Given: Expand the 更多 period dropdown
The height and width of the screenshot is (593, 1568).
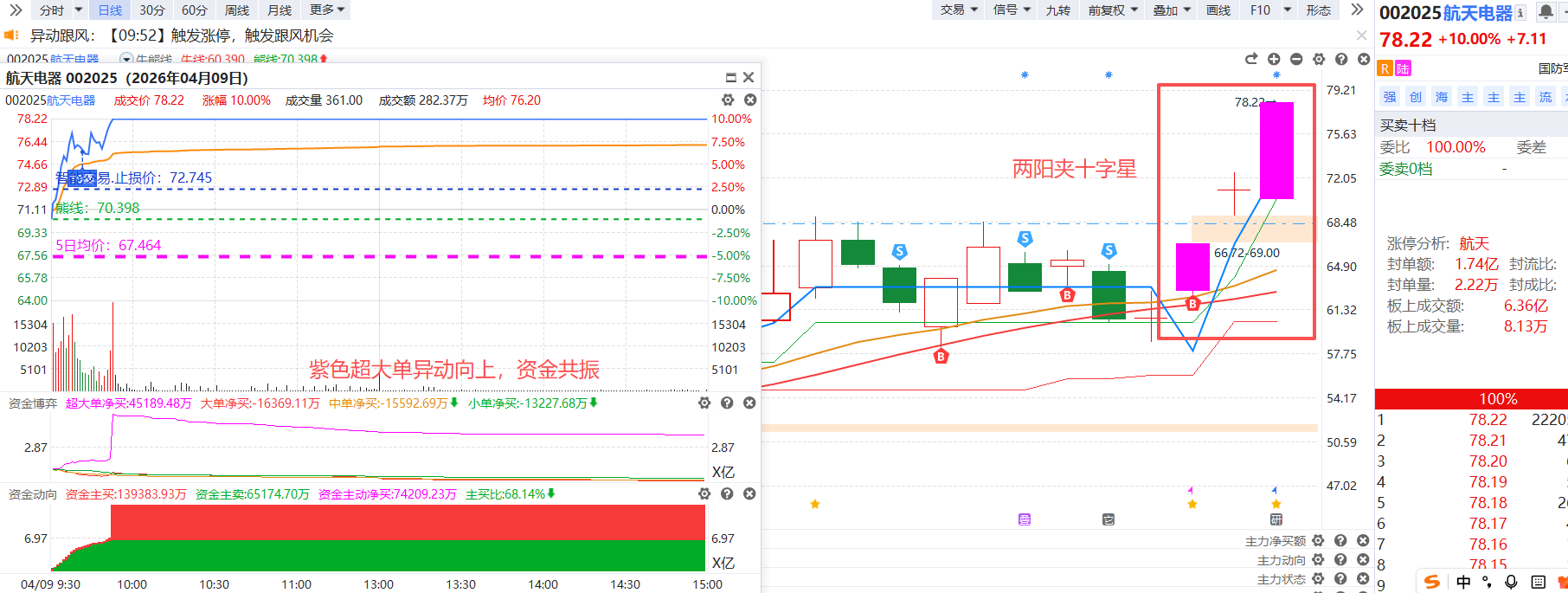Looking at the screenshot, I should pyautogui.click(x=327, y=10).
